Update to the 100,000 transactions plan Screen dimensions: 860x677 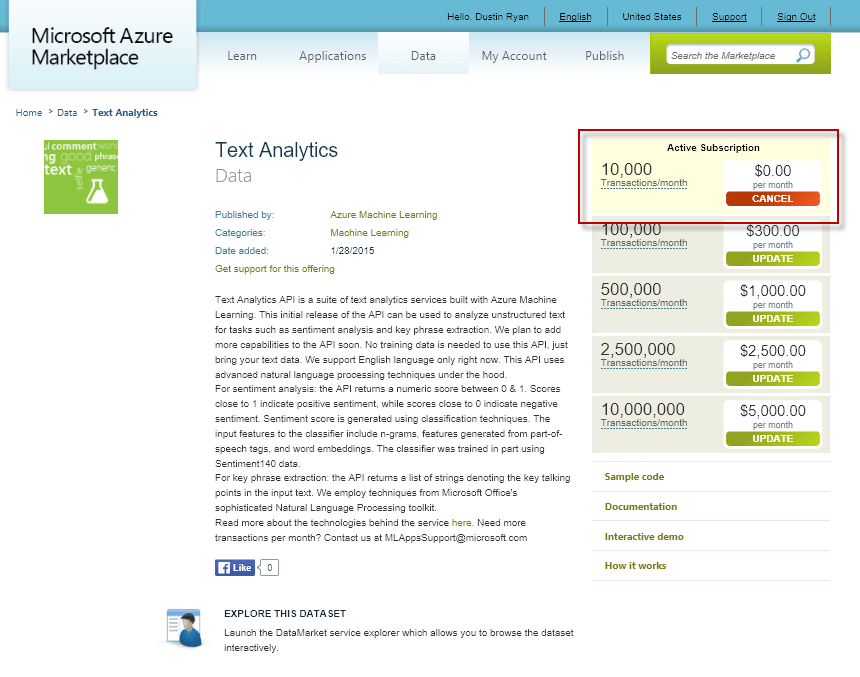point(772,259)
